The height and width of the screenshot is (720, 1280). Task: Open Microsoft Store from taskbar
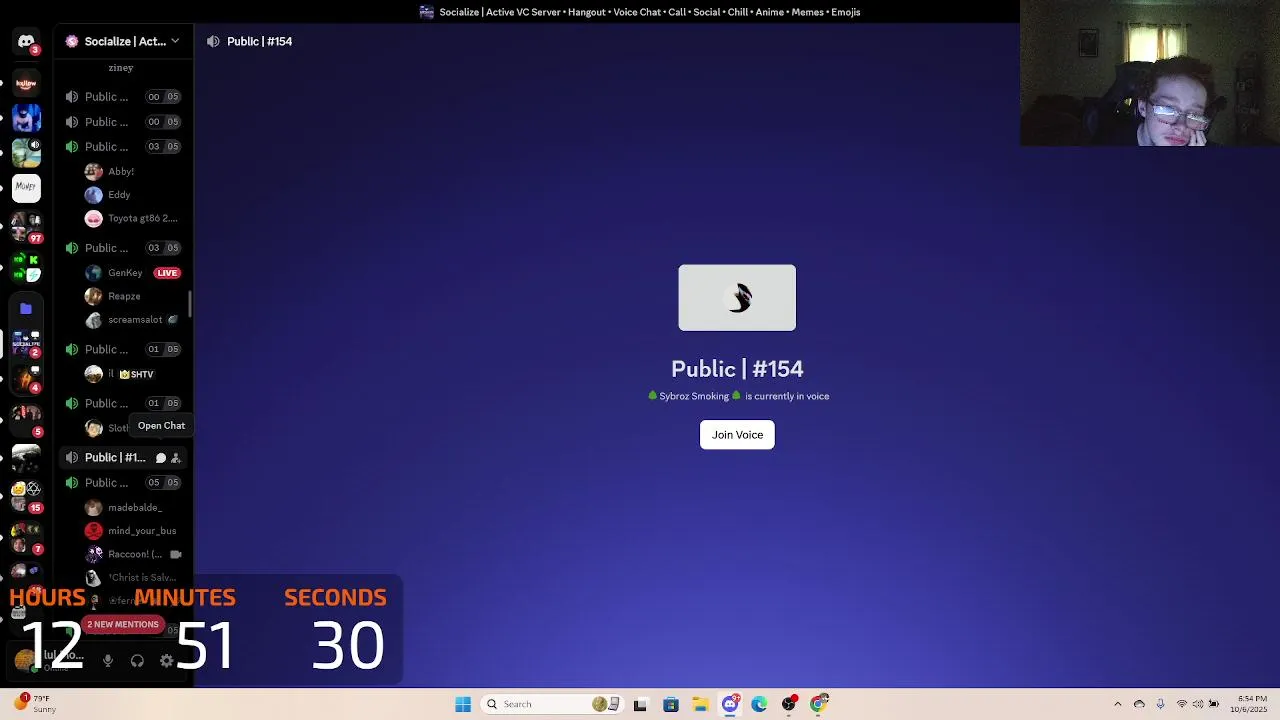point(671,704)
